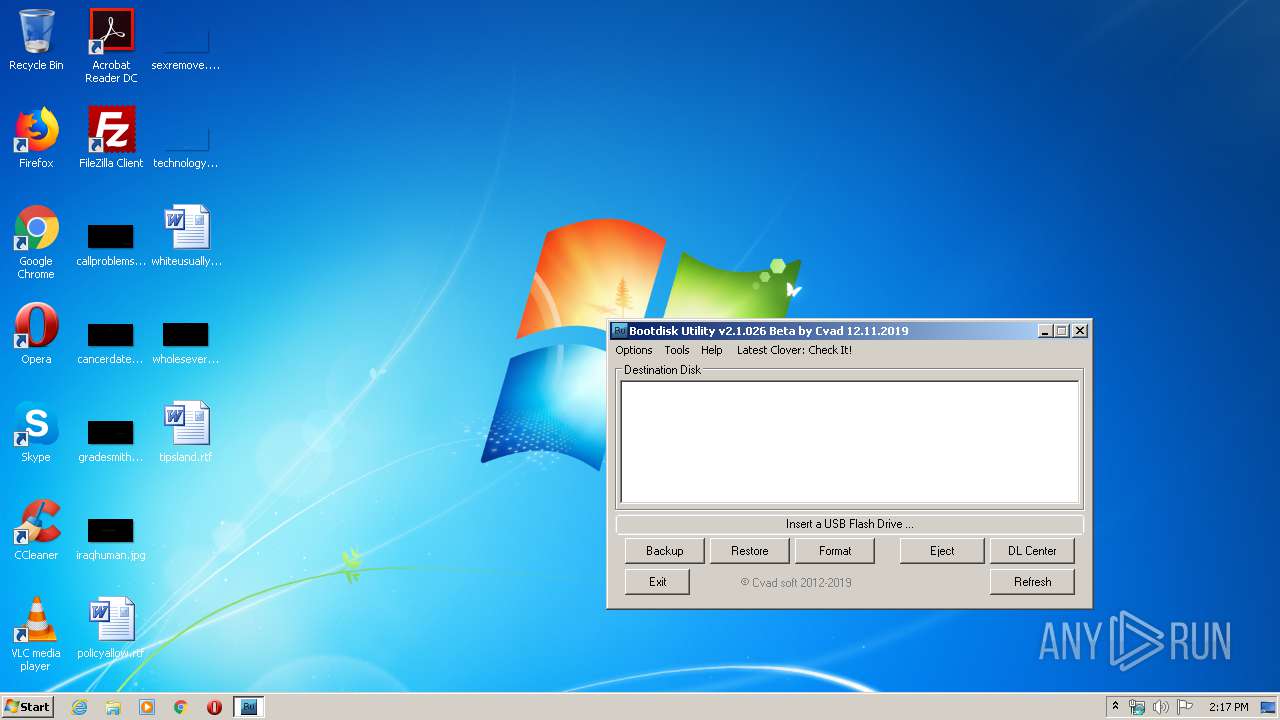Minimize the Bootdisk Utility window
Viewport: 1280px width, 720px height.
click(1045, 331)
